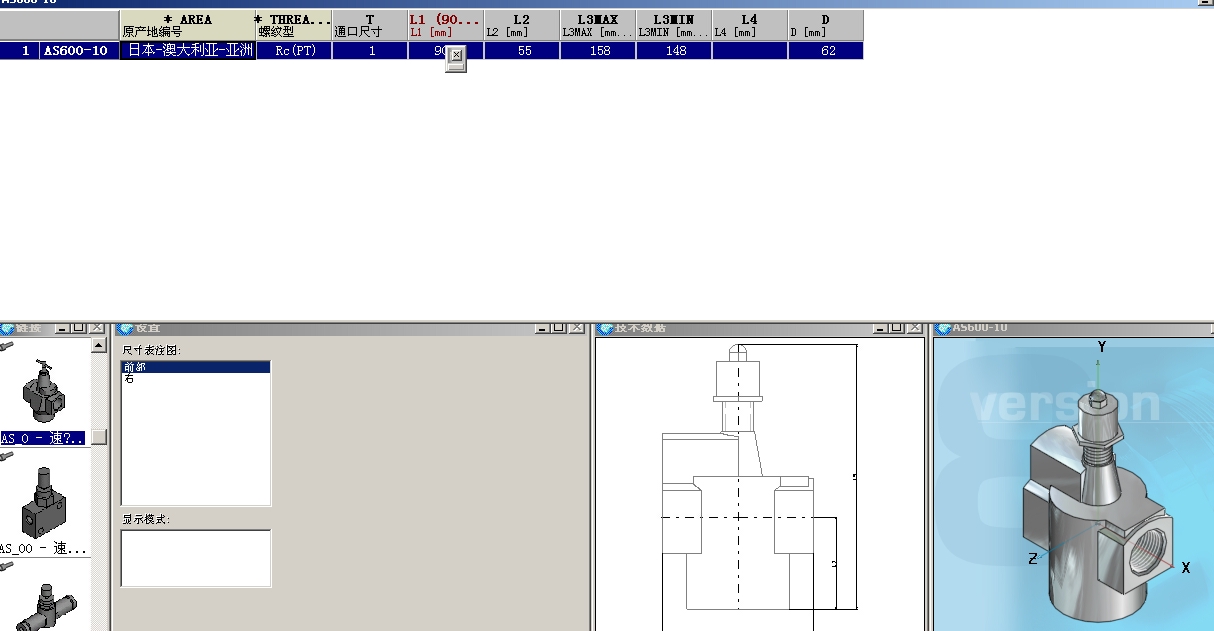Maximize the settings (设置) panel

(558, 328)
